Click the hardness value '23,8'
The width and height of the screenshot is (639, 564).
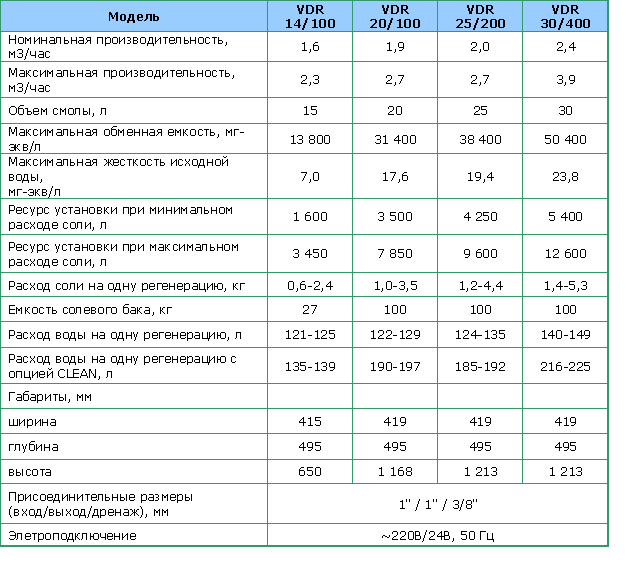point(565,176)
